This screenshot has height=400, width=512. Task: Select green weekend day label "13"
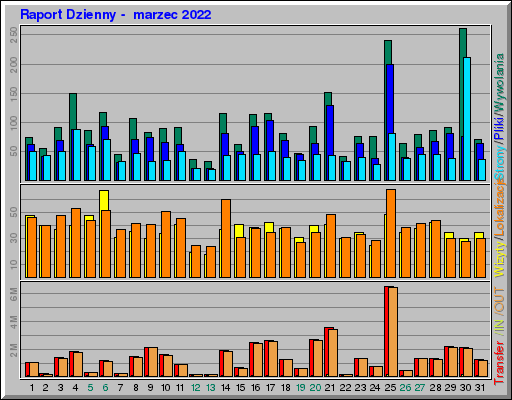click(x=210, y=388)
